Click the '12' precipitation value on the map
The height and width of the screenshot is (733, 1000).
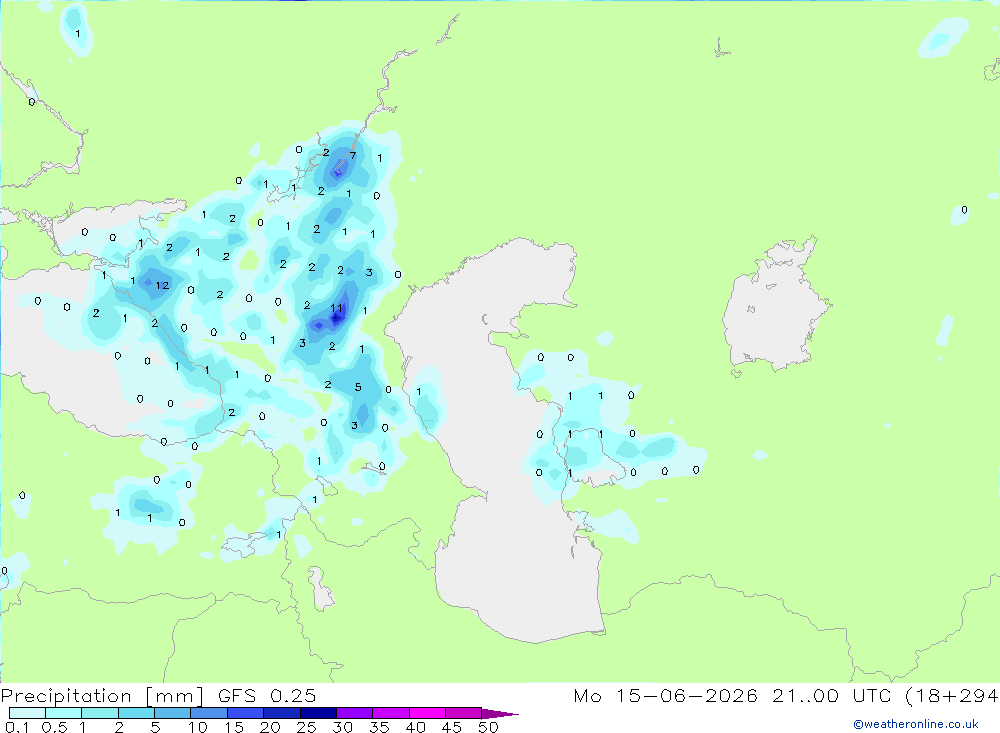[163, 286]
